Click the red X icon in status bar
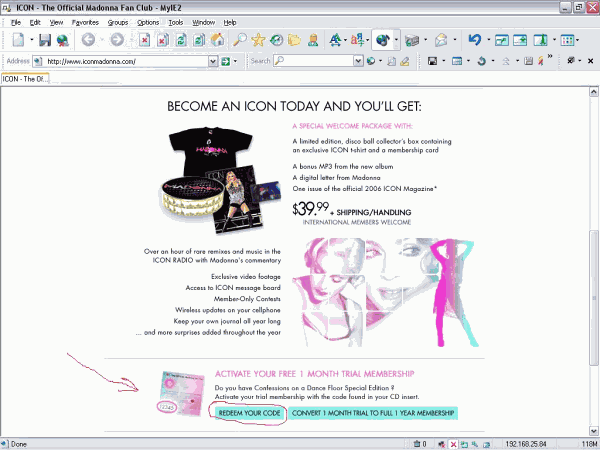The image size is (600, 450). (453, 444)
